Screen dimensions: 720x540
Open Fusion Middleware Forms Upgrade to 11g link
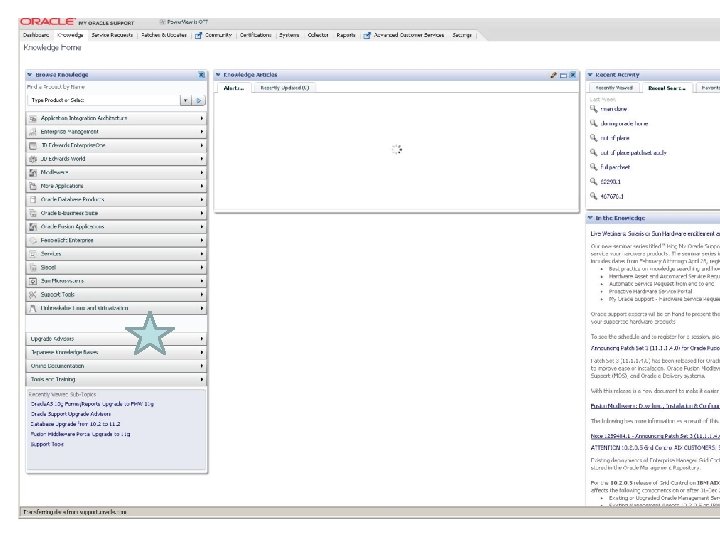80,434
